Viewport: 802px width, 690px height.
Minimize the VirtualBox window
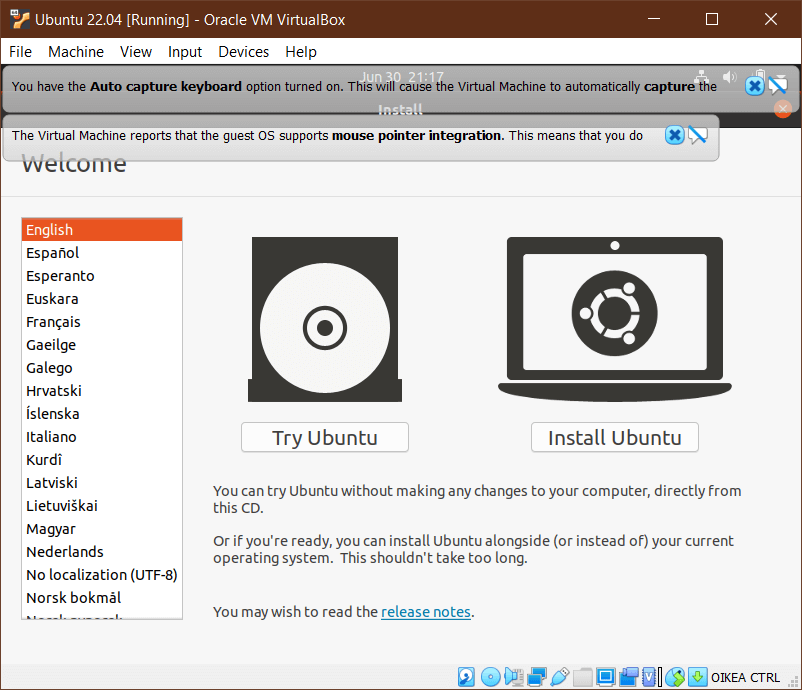654,19
